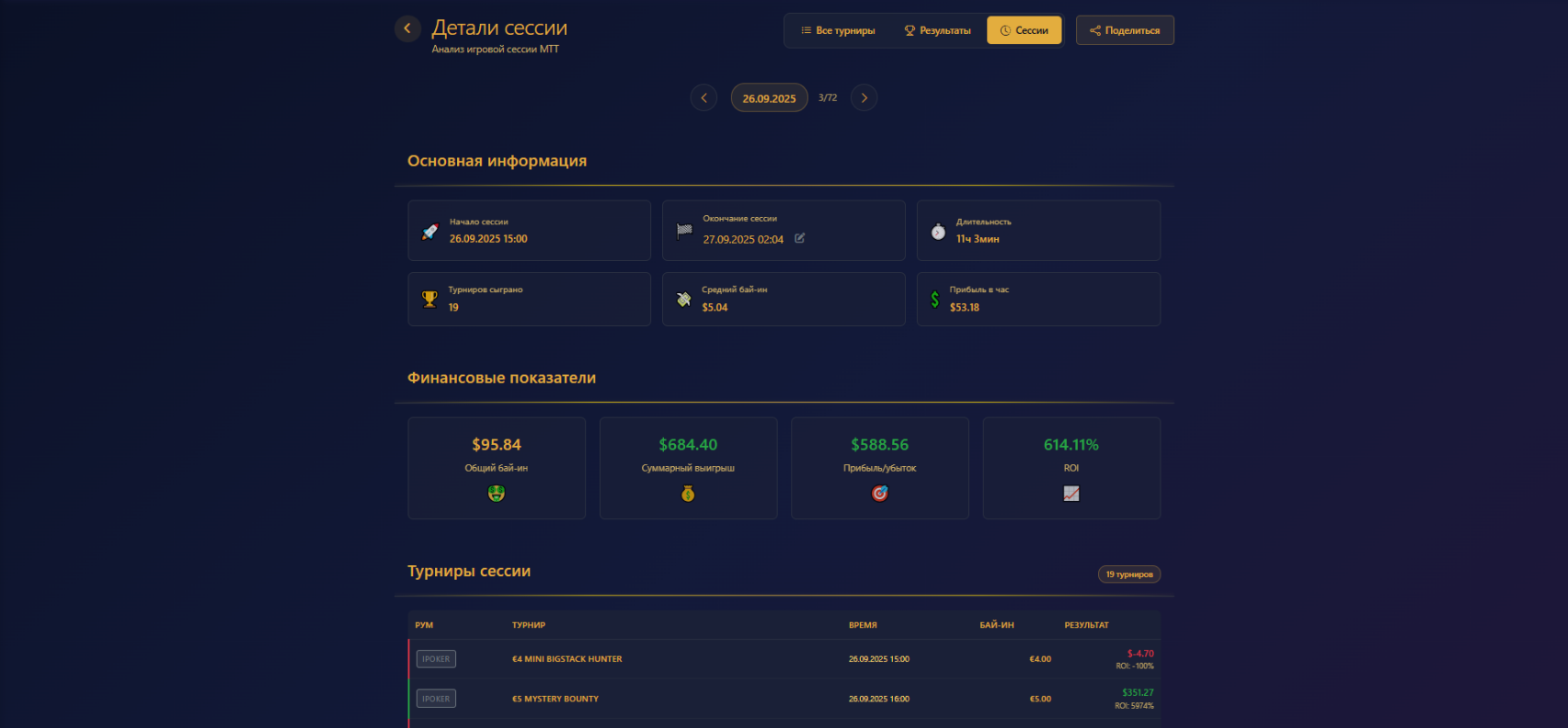Click the €5.00 buy-in cell
The width and height of the screenshot is (1568, 728).
[x=1040, y=699]
